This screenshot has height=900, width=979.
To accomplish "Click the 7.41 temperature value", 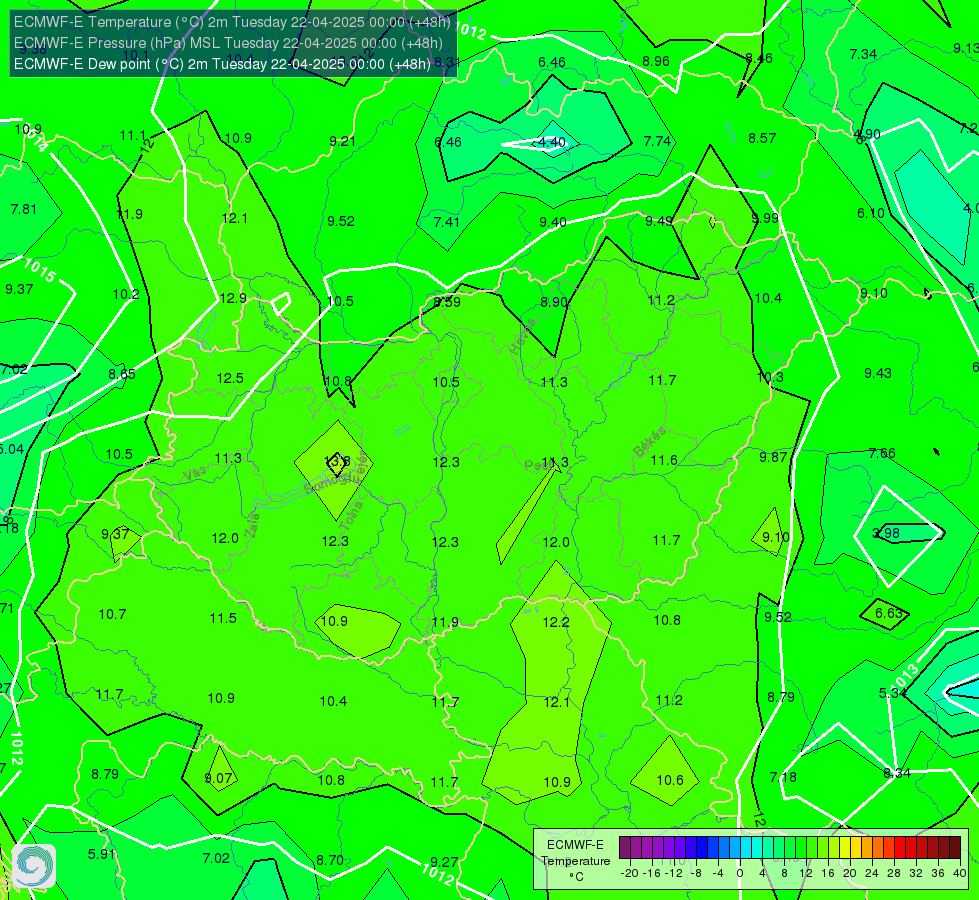I will click(x=446, y=222).
